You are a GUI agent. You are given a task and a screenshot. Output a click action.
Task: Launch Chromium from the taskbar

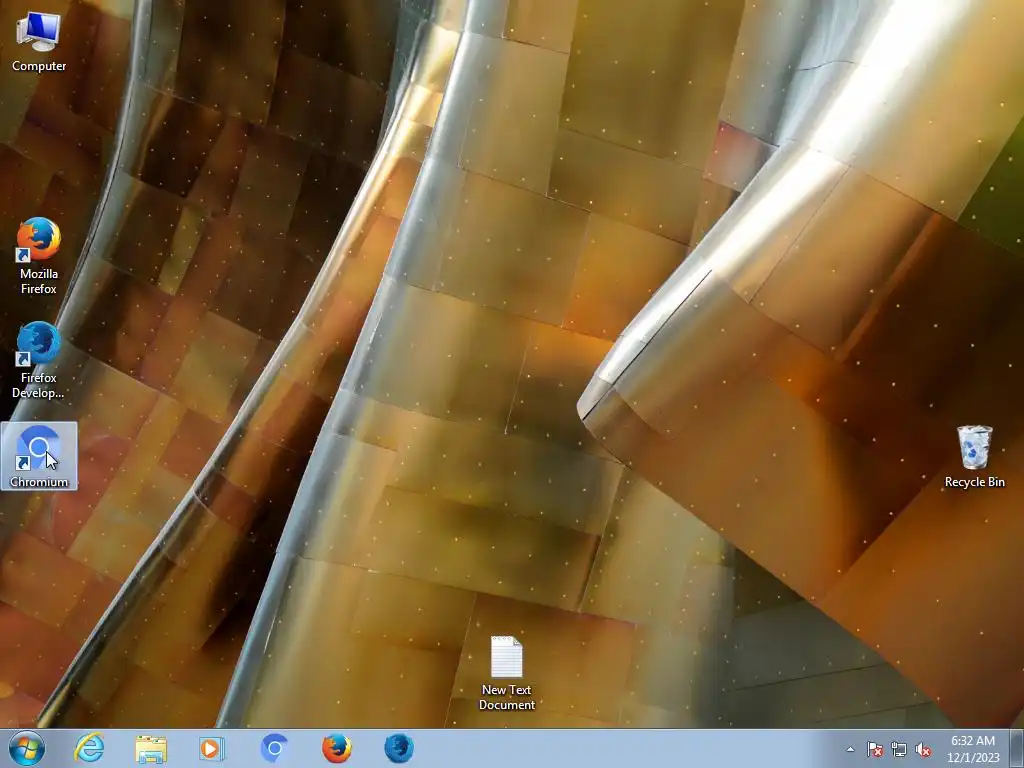point(274,748)
